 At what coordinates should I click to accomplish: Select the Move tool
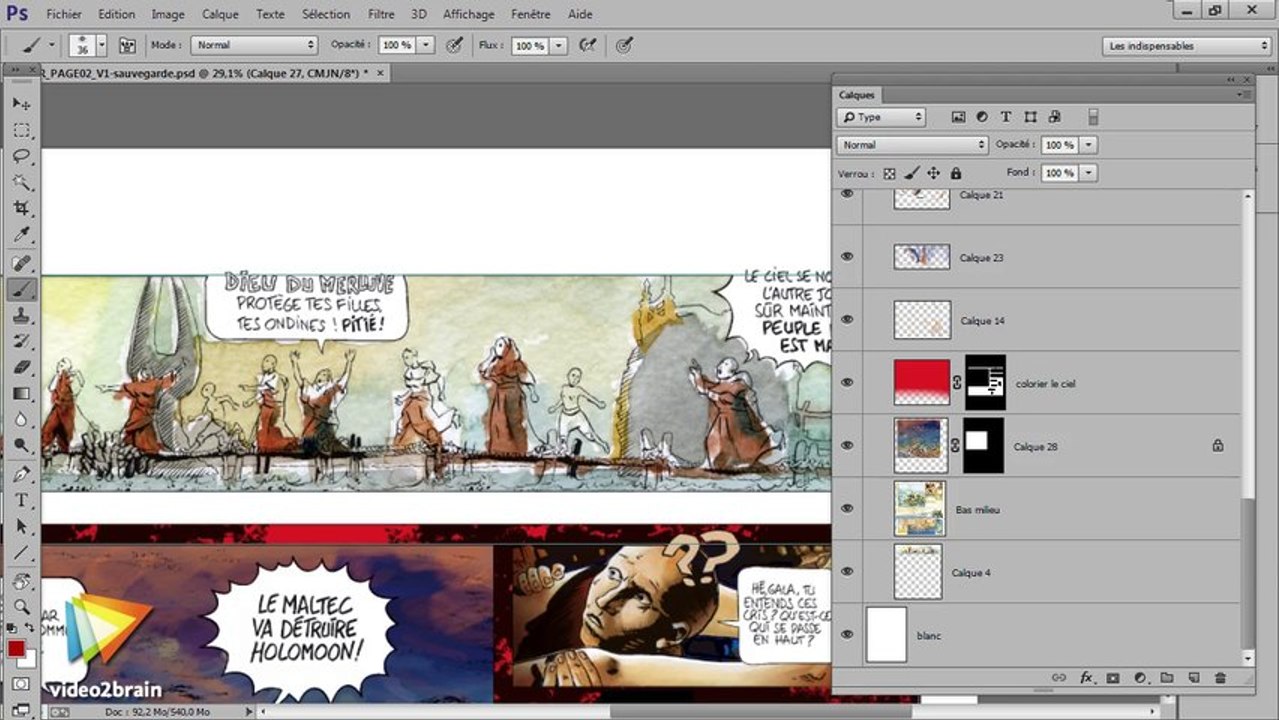pyautogui.click(x=22, y=104)
